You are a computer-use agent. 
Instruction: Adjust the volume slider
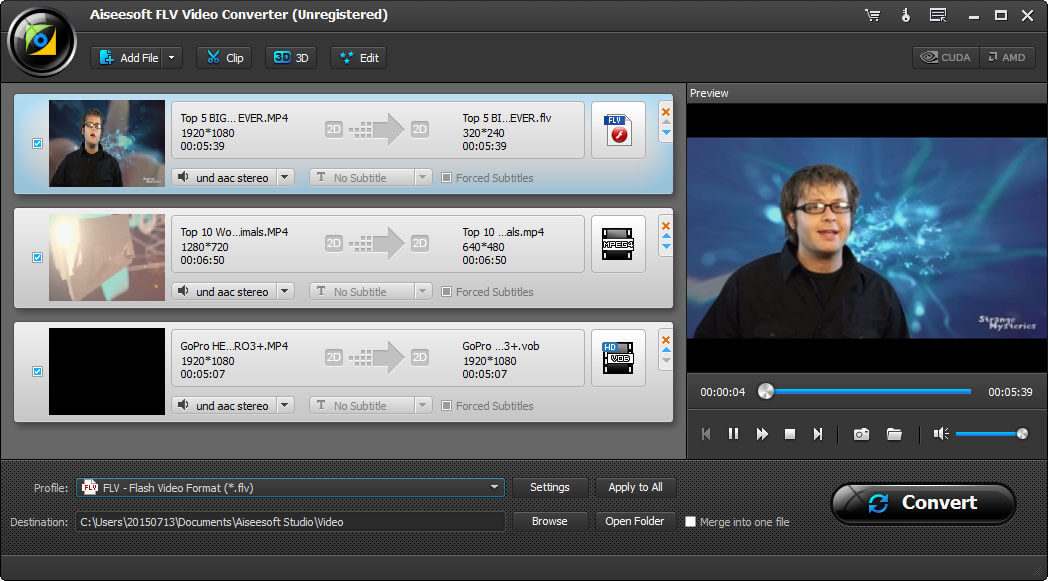point(991,434)
